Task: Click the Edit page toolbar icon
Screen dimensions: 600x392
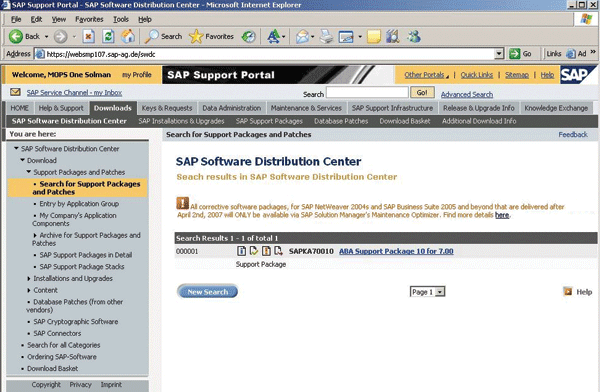Action: 346,37
